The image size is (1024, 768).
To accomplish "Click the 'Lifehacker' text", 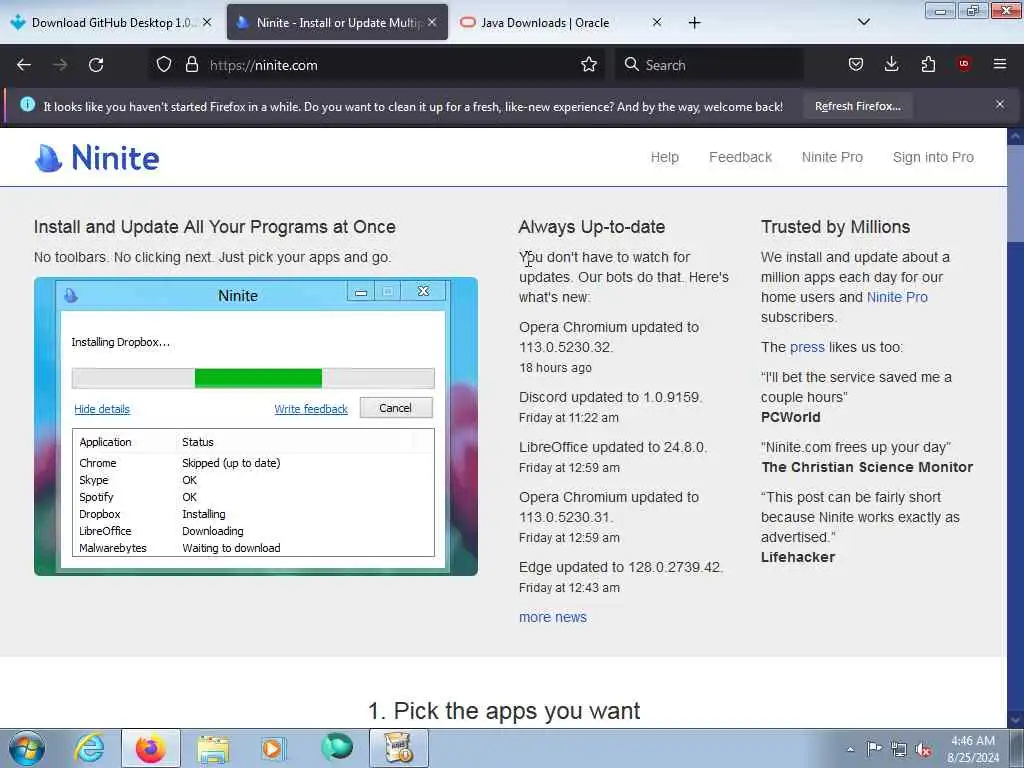I will [x=798, y=557].
